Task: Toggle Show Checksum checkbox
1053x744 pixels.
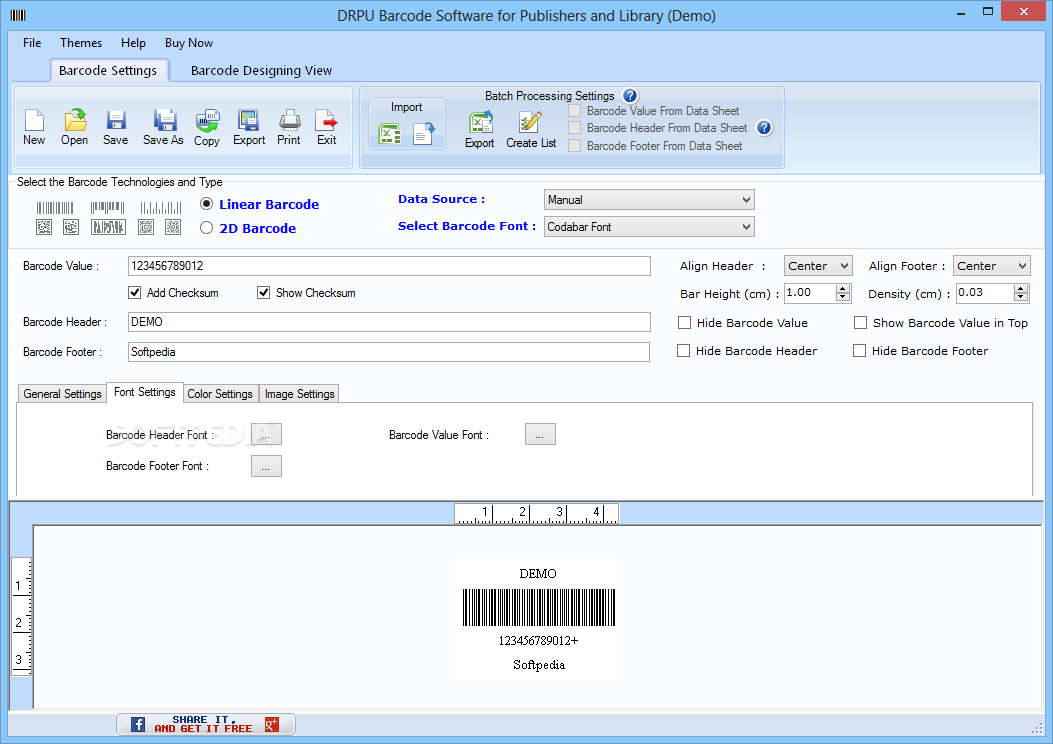Action: click(264, 293)
